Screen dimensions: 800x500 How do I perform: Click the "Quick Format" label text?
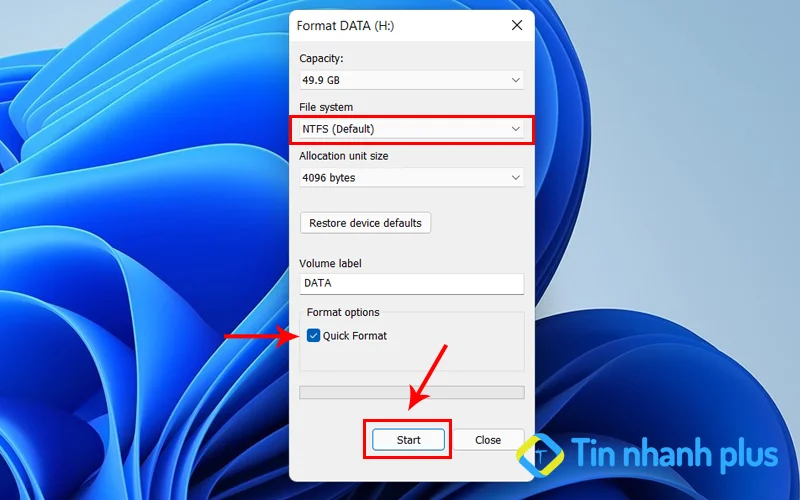pos(355,336)
